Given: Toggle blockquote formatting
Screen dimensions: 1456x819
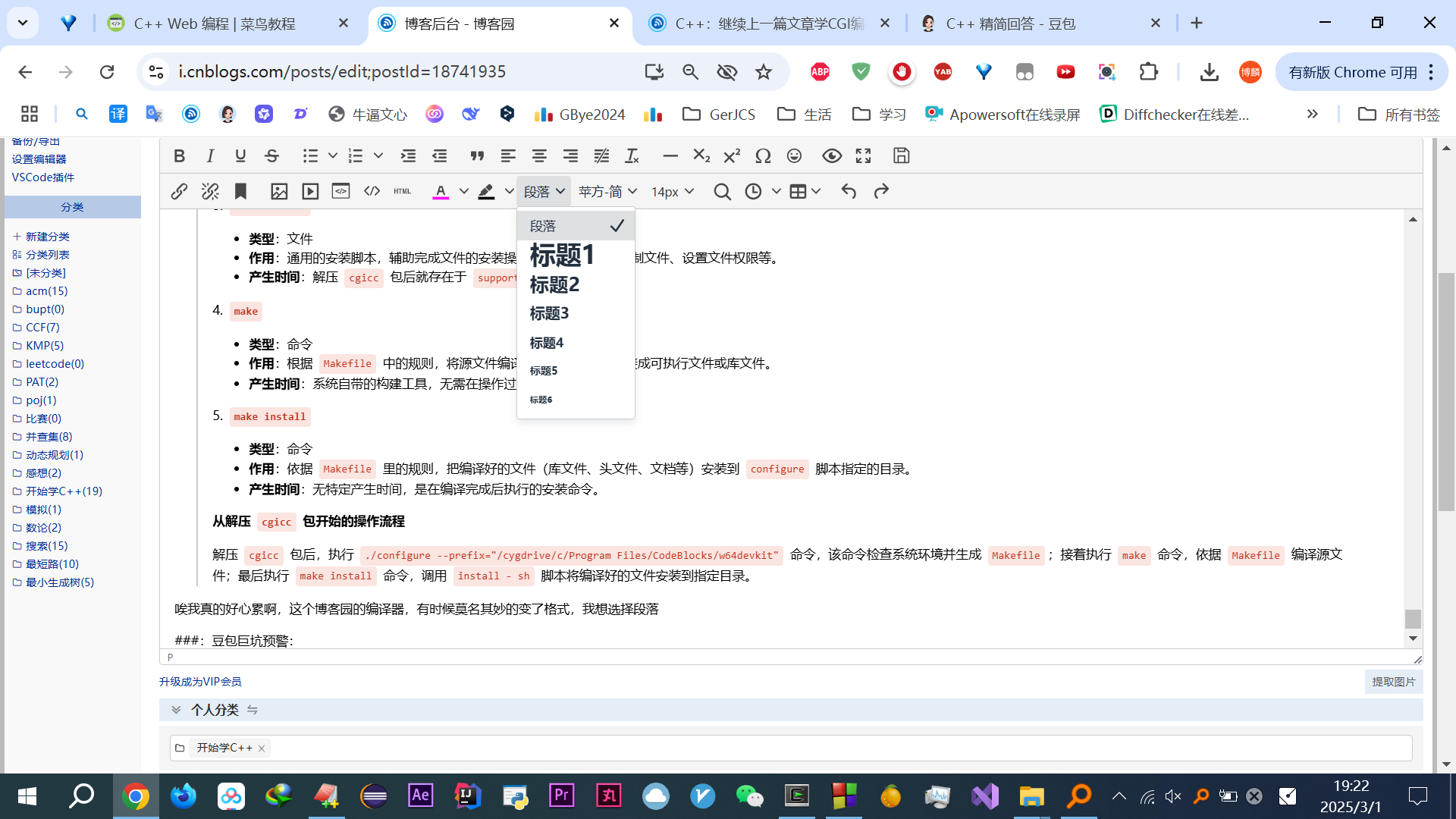Looking at the screenshot, I should click(x=477, y=156).
